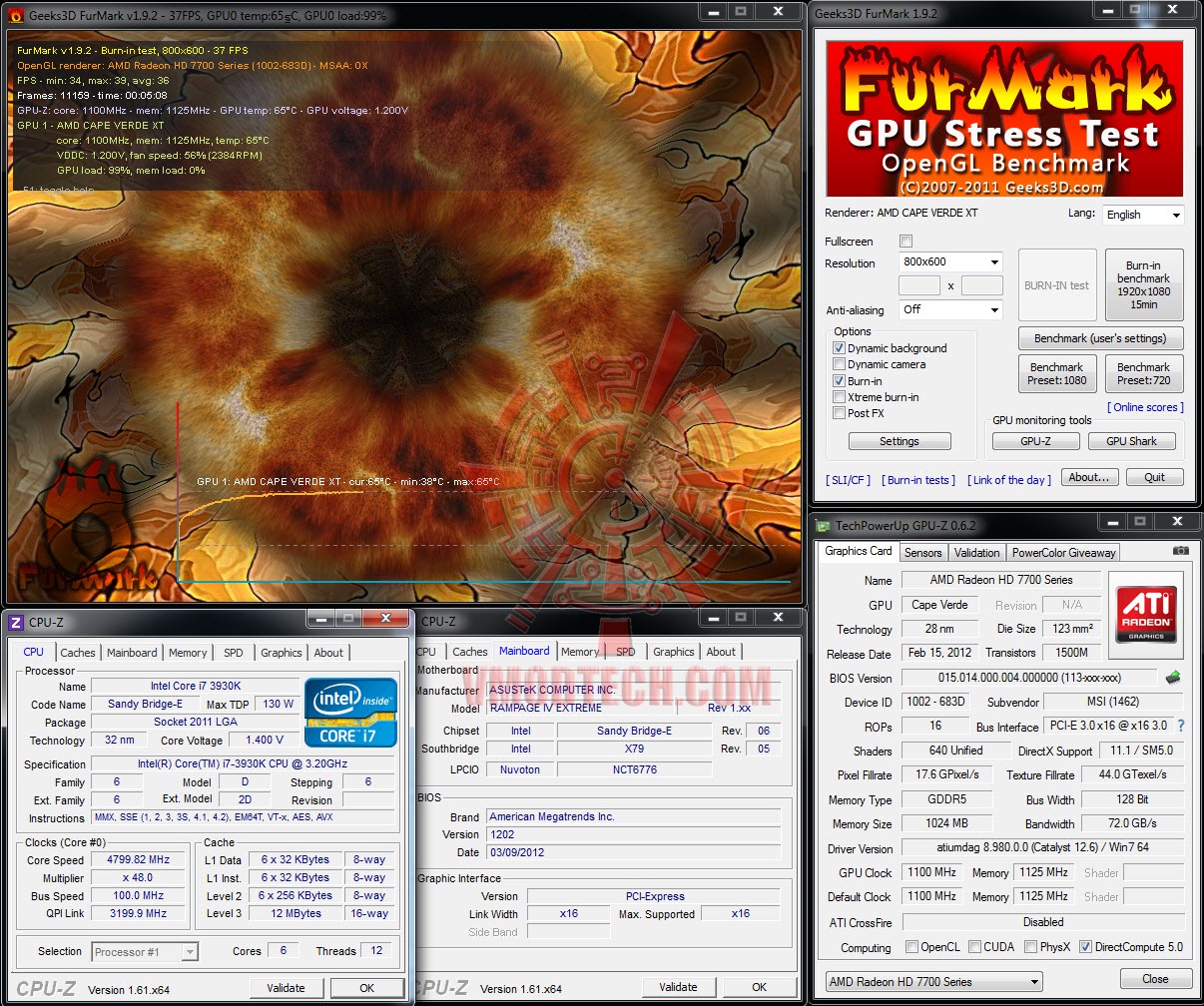Click the custom resolution width field
The width and height of the screenshot is (1204, 1006).
pos(919,286)
